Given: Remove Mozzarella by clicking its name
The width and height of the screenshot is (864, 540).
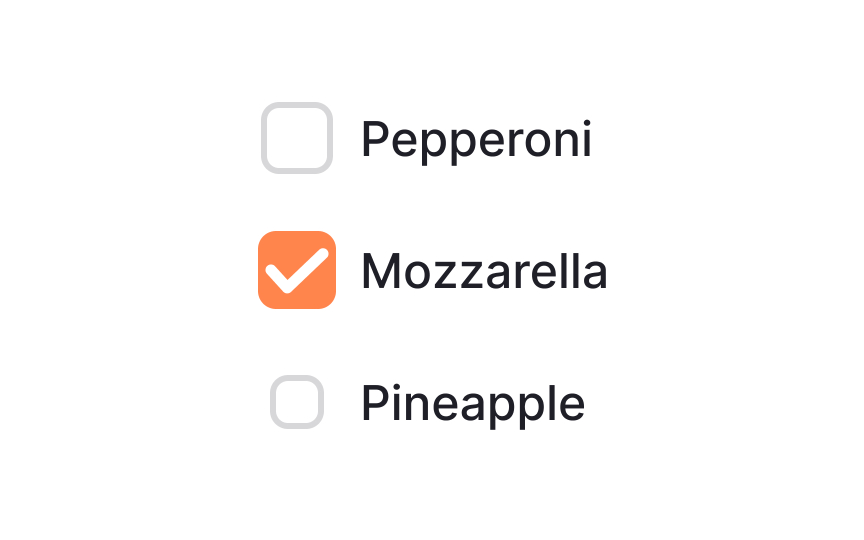Looking at the screenshot, I should pos(484,271).
